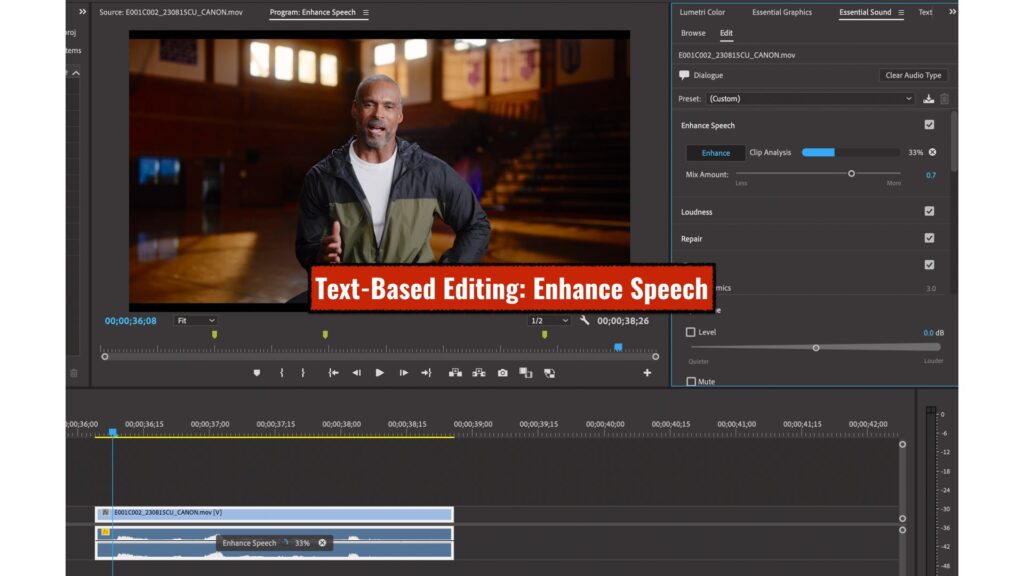Expand the Repair section
This screenshot has width=1024, height=576.
click(x=692, y=239)
